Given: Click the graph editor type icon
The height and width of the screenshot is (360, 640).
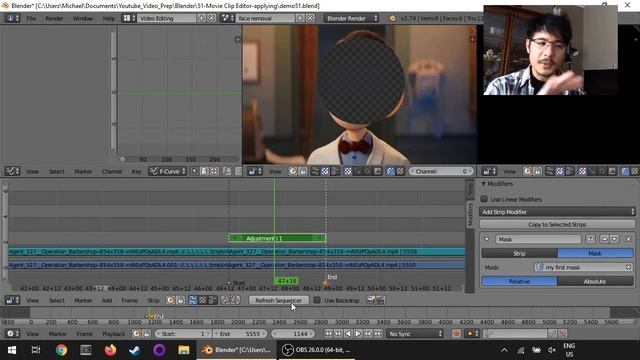Looking at the screenshot, I should [x=12, y=171].
